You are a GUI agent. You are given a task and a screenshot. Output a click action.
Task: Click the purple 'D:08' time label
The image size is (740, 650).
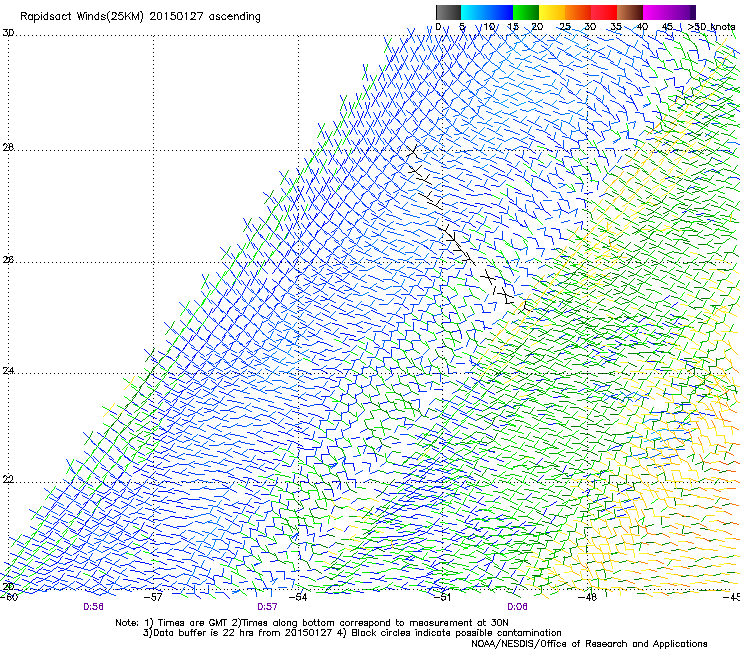coord(517,607)
